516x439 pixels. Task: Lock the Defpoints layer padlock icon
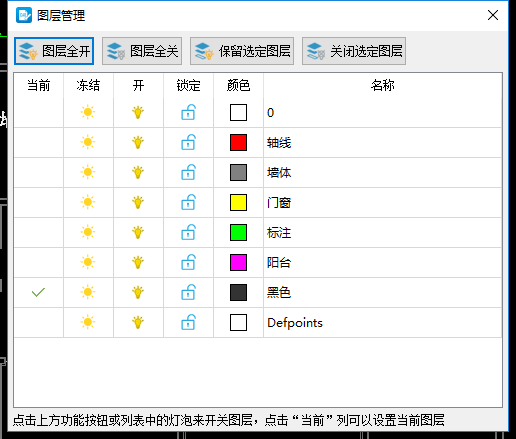(x=188, y=322)
